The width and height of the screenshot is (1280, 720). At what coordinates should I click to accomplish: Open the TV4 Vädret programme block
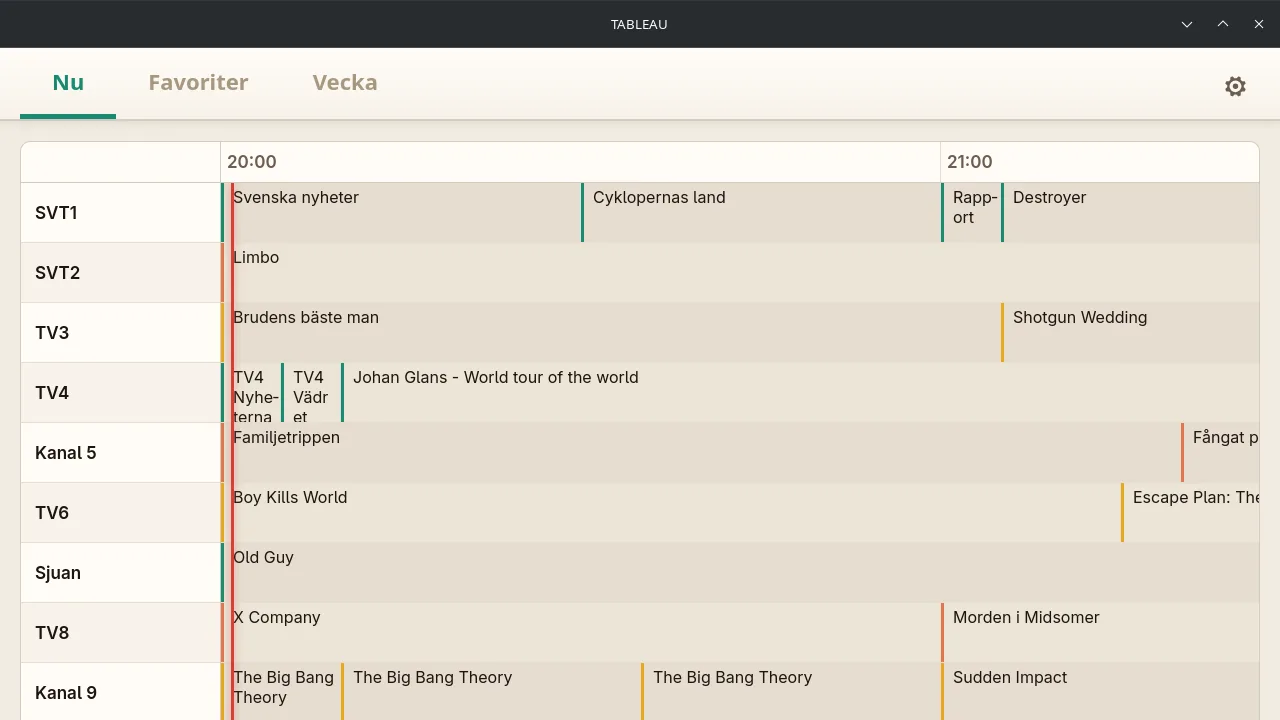(311, 392)
